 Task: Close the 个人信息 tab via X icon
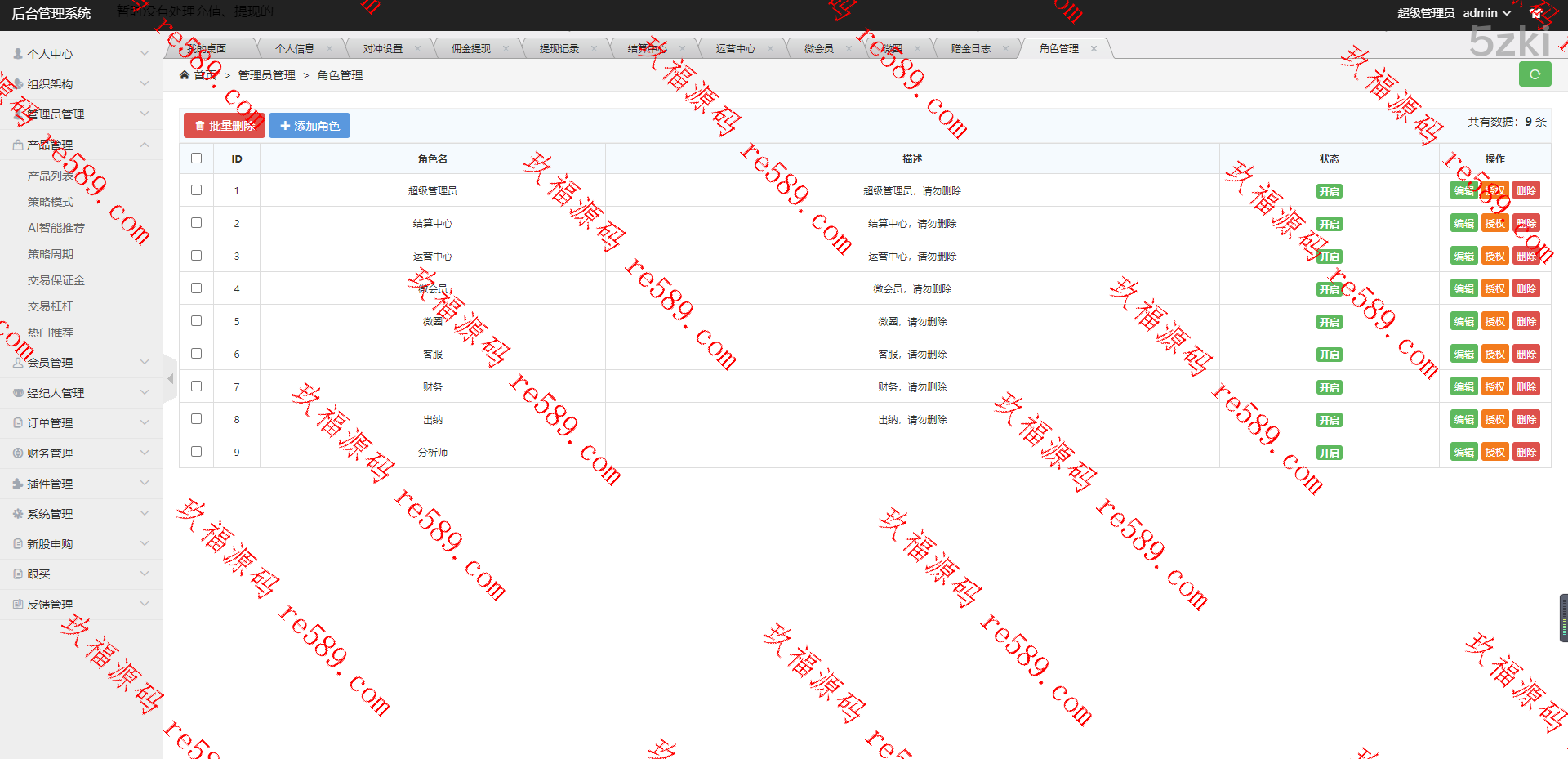coord(330,49)
